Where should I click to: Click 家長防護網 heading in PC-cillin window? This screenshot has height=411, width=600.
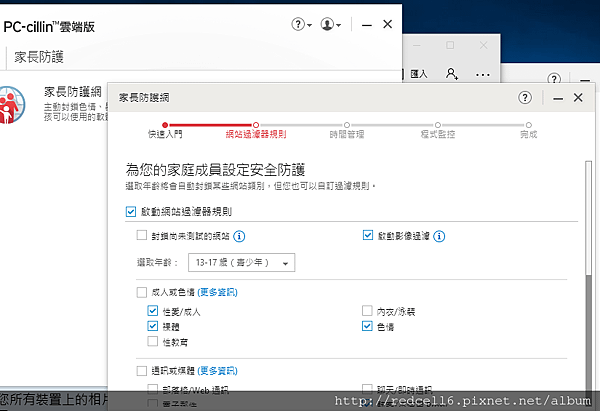coord(73,92)
